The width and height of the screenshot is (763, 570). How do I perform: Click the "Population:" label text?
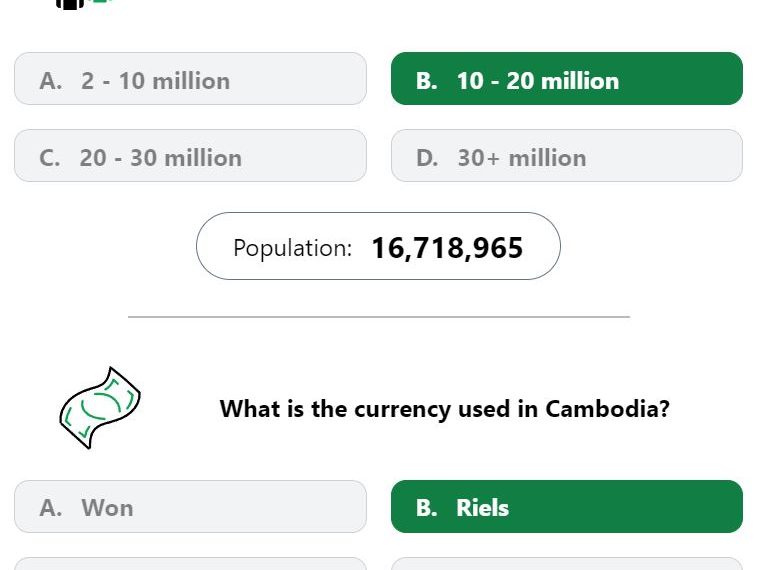[292, 247]
